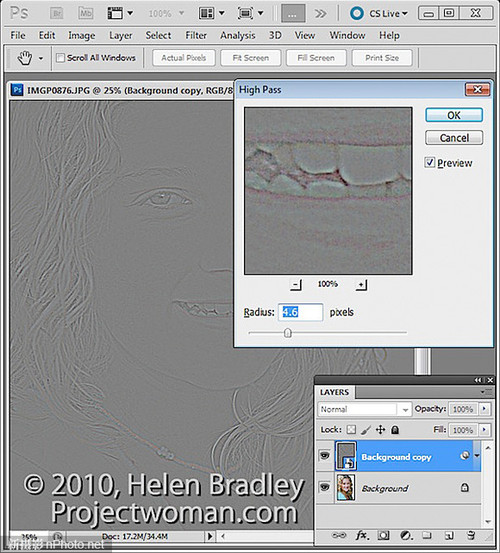The image size is (500, 553).
Task: Create new adjustment layer icon
Action: pos(406,536)
